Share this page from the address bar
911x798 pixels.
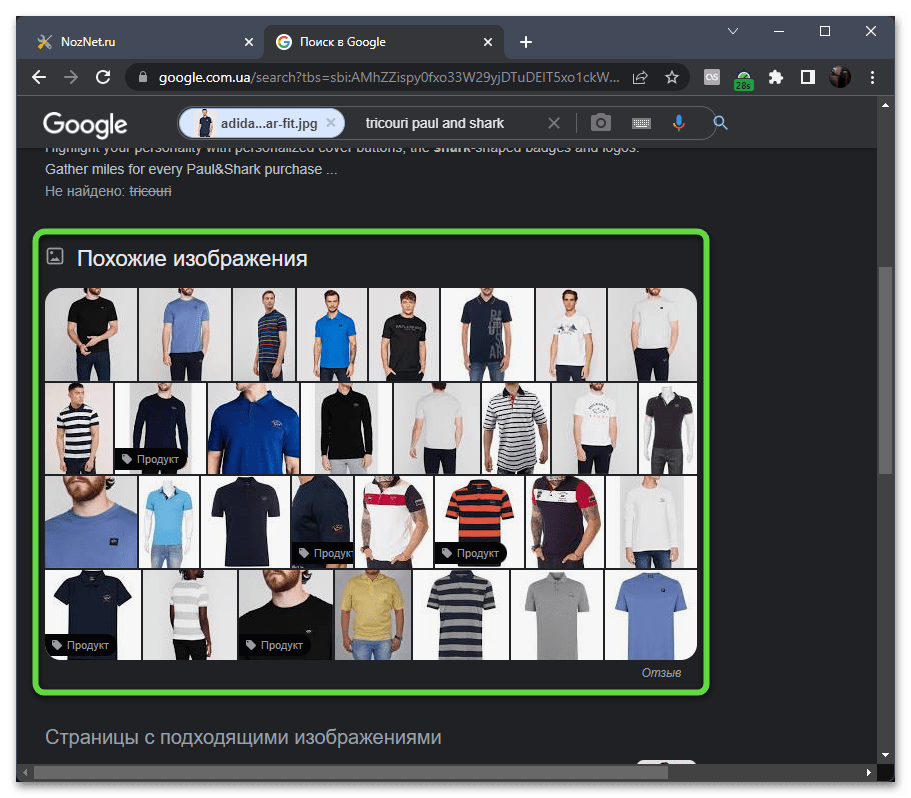point(640,77)
